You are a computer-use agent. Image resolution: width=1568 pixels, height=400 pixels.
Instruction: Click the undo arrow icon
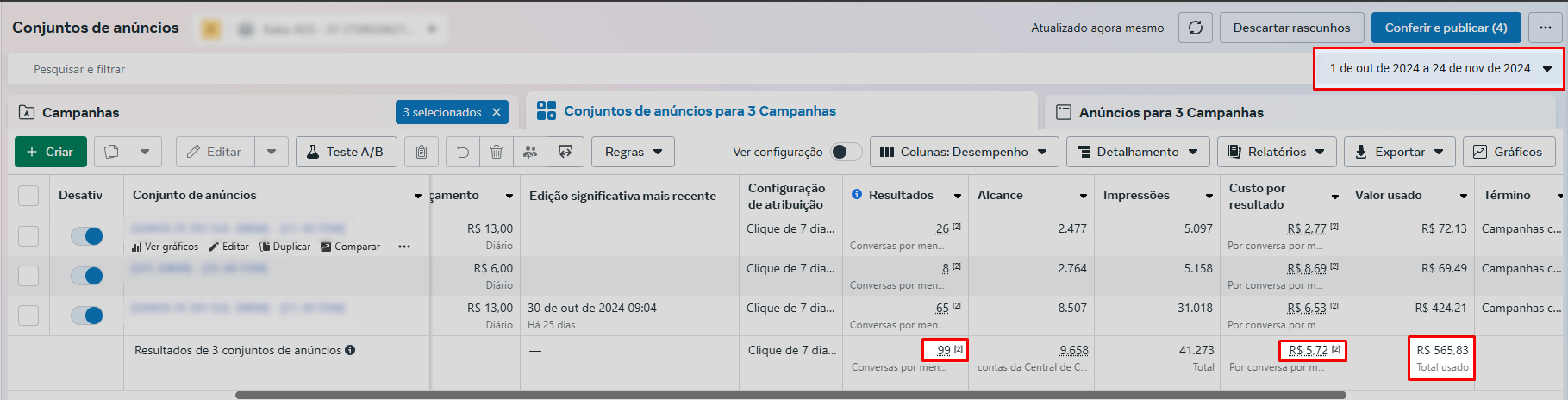point(463,152)
